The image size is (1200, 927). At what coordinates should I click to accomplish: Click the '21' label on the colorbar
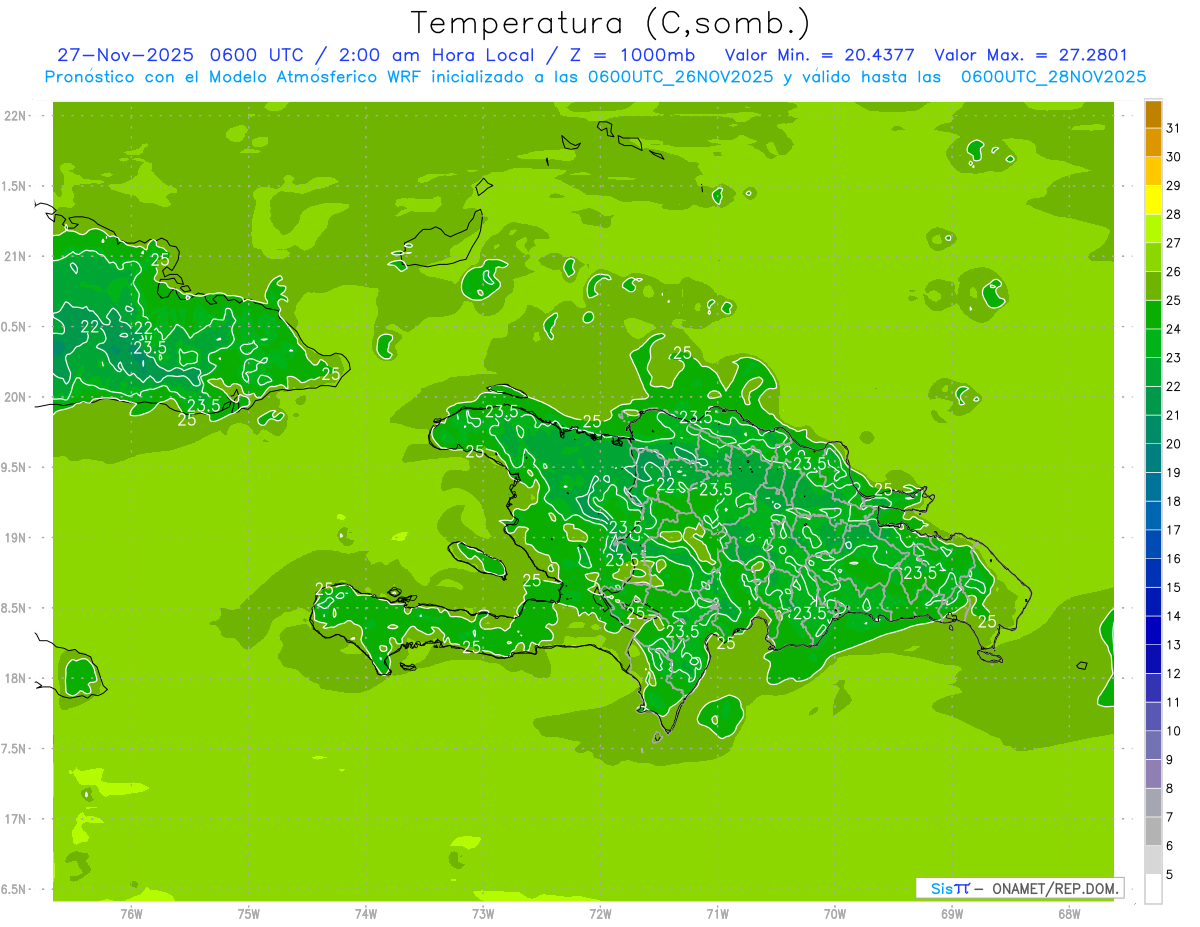tap(1174, 415)
